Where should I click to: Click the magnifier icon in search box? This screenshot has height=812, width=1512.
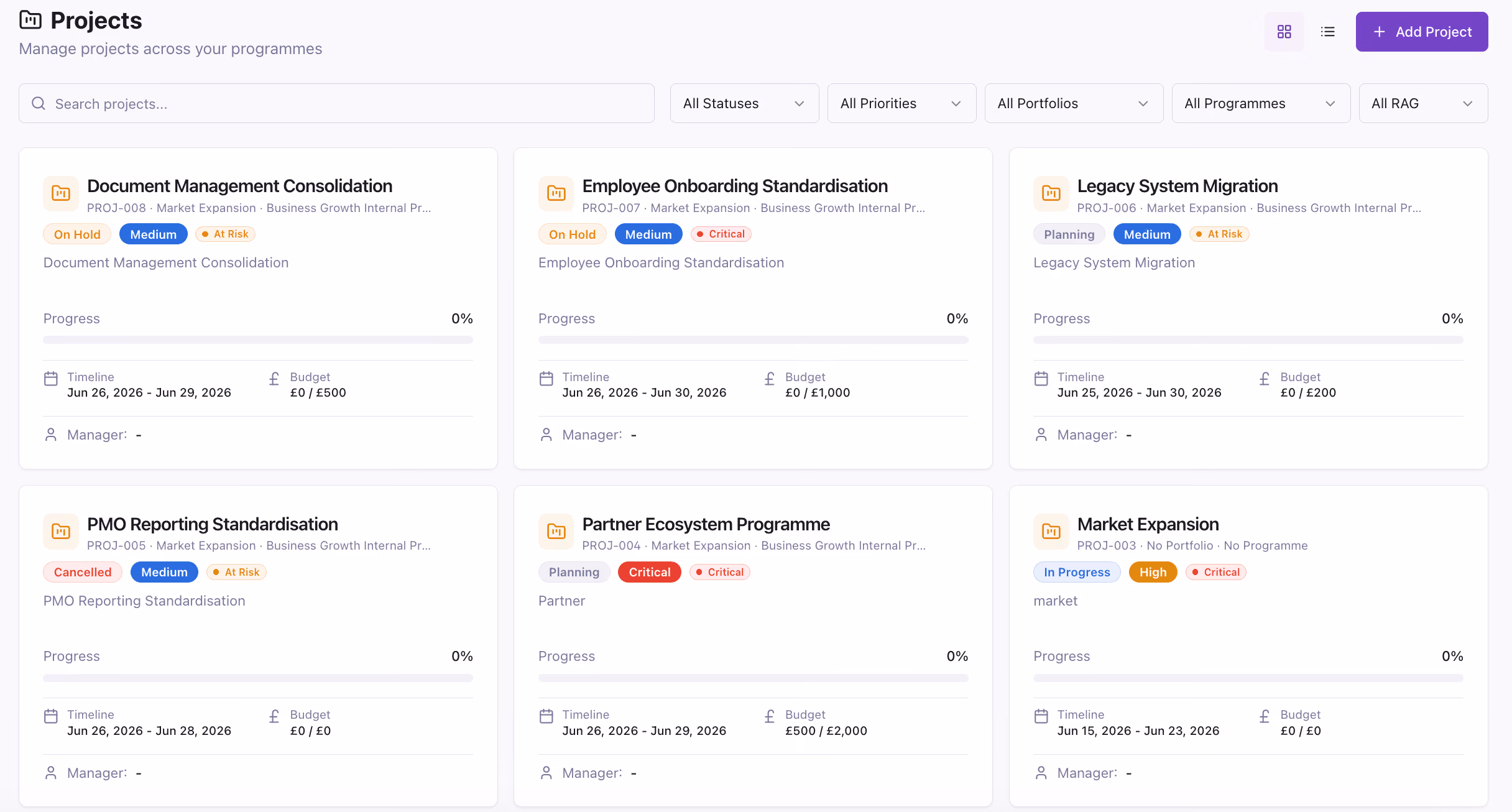click(39, 103)
